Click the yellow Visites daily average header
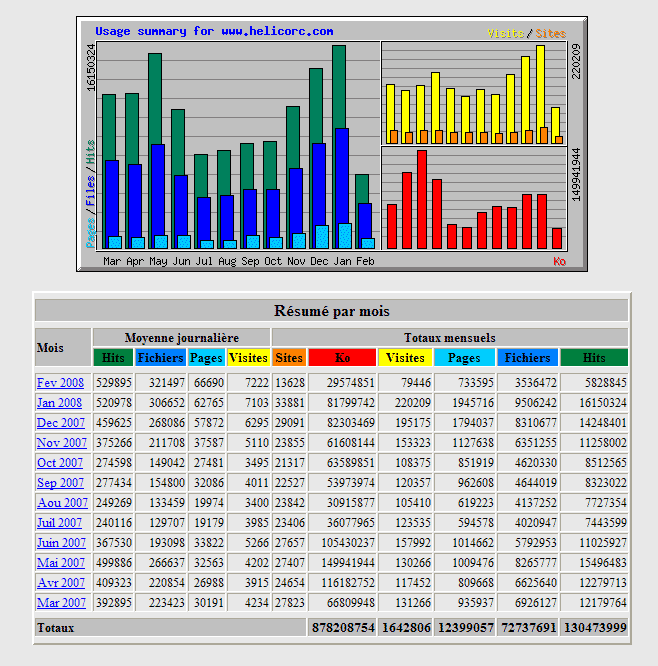The width and height of the screenshot is (658, 666). 248,358
